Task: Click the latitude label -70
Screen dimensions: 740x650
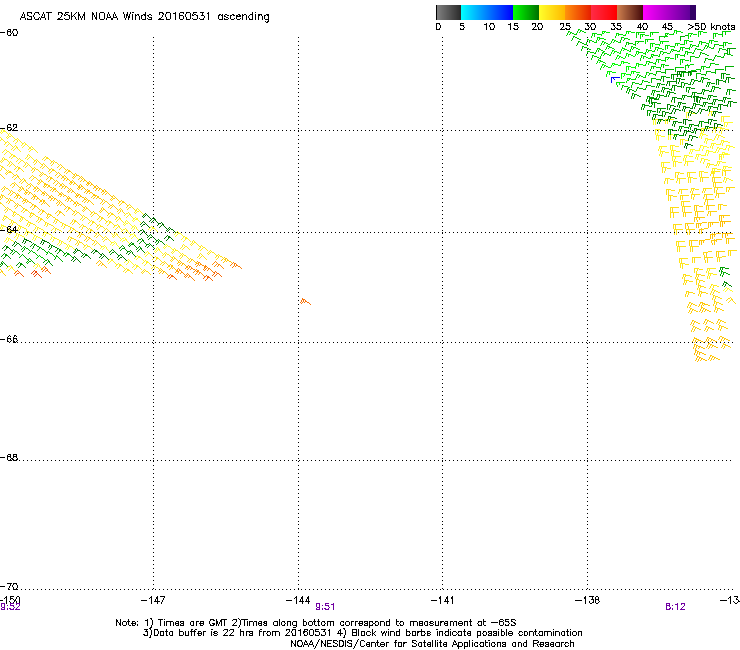Action: tap(9, 586)
